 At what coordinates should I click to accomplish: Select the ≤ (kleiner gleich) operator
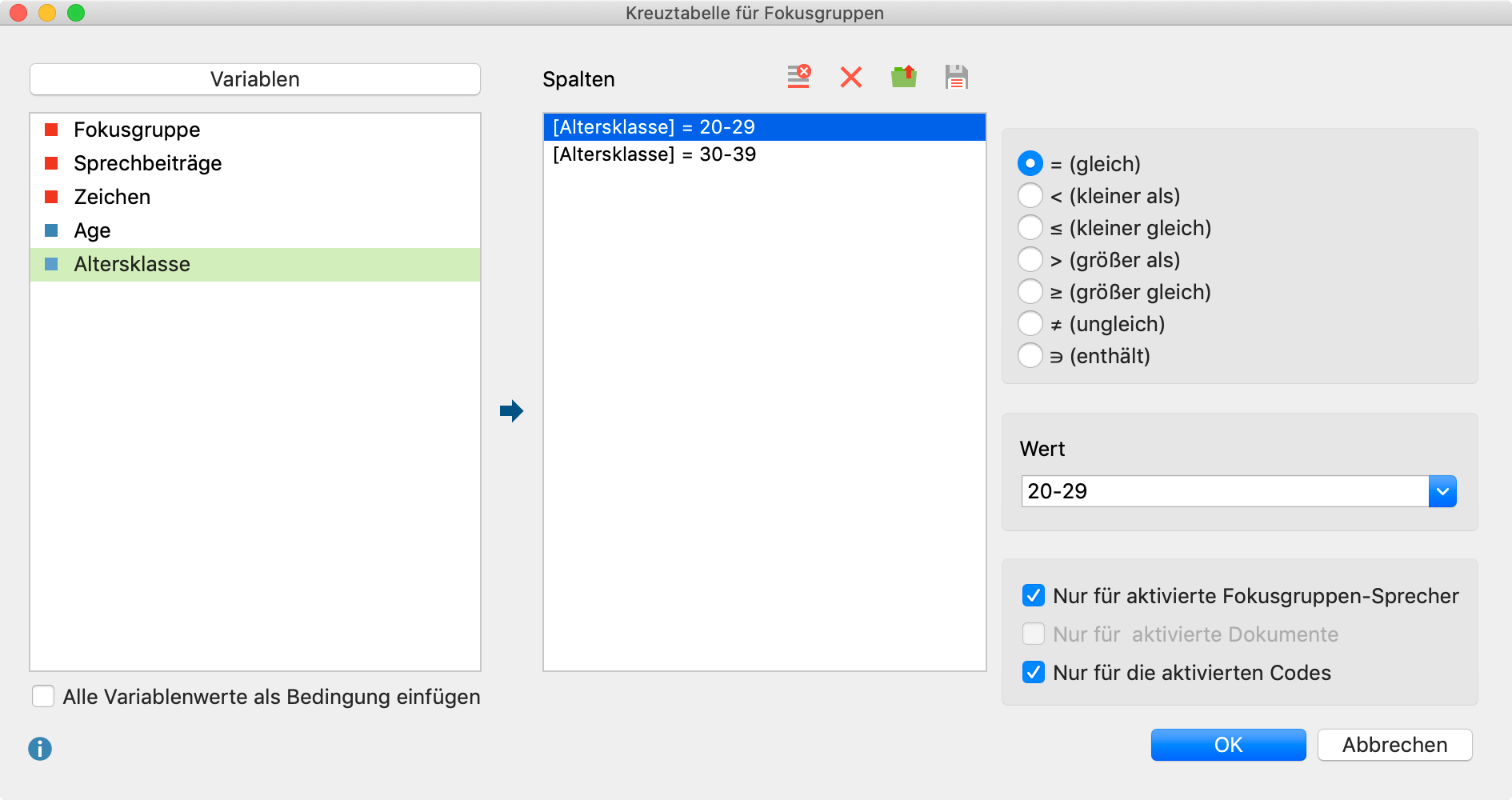coord(1030,227)
